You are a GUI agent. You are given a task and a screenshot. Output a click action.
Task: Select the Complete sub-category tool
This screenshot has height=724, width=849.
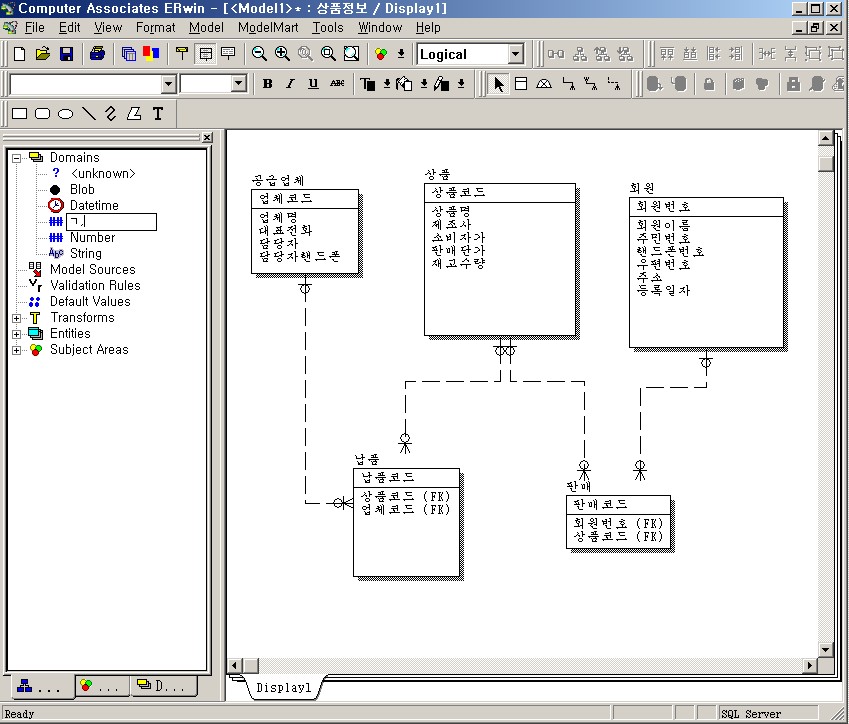point(544,84)
